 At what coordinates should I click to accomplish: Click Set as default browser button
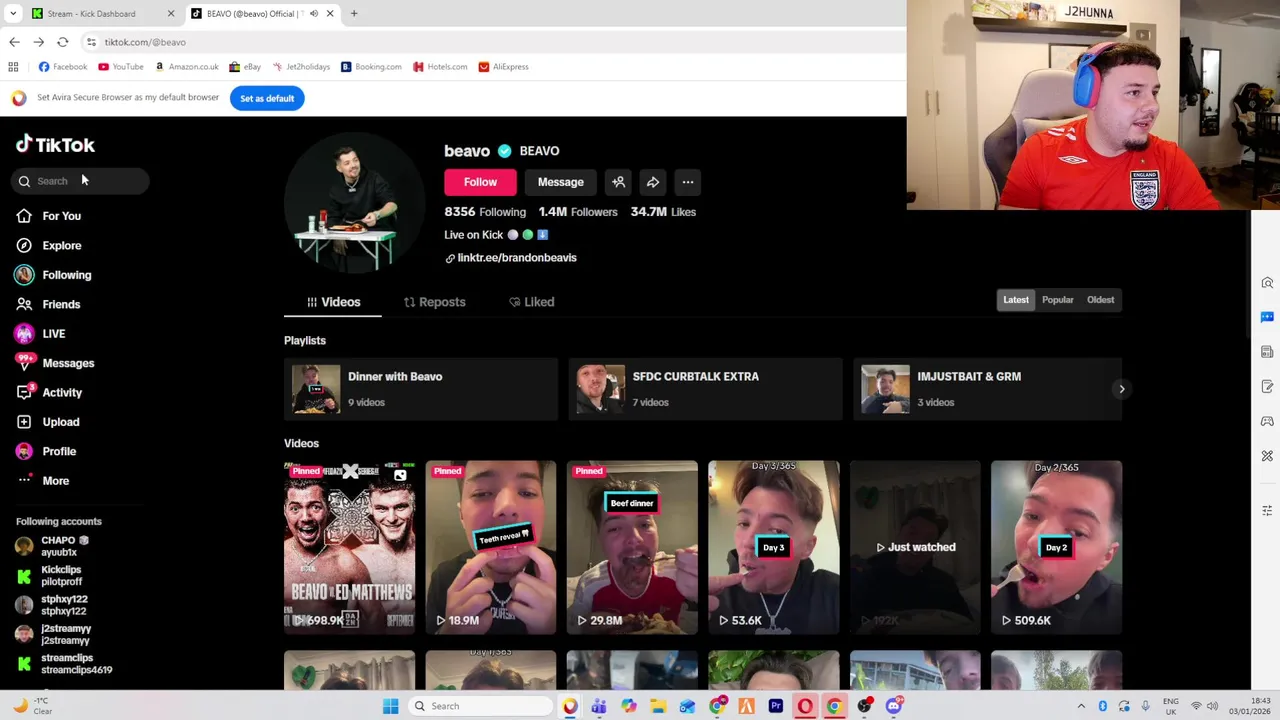coord(267,98)
